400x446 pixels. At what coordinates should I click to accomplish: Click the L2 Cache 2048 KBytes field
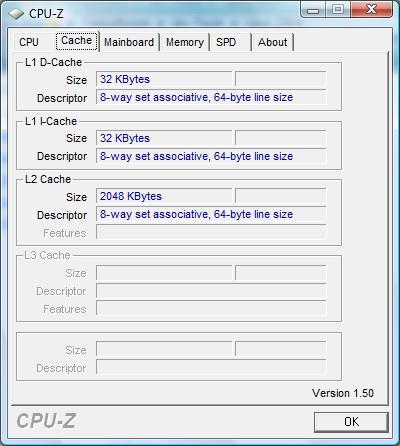click(x=164, y=196)
